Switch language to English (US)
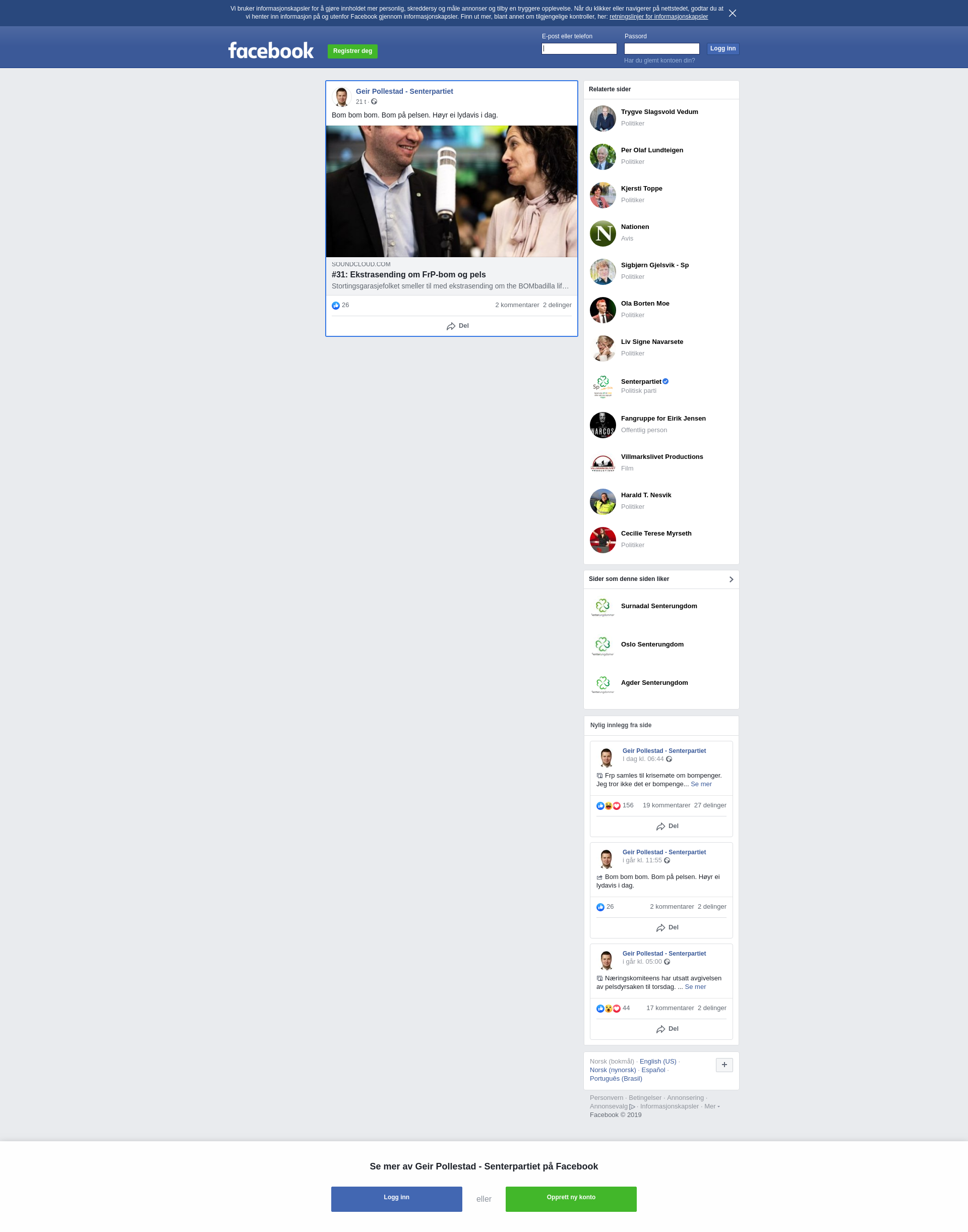Screen dimensions: 968x1232 tap(657, 1062)
